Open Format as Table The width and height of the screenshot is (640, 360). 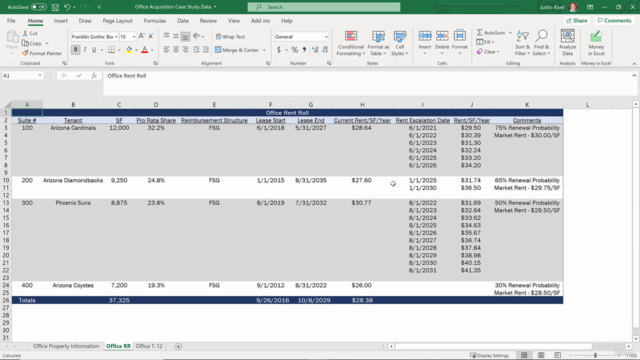click(378, 43)
